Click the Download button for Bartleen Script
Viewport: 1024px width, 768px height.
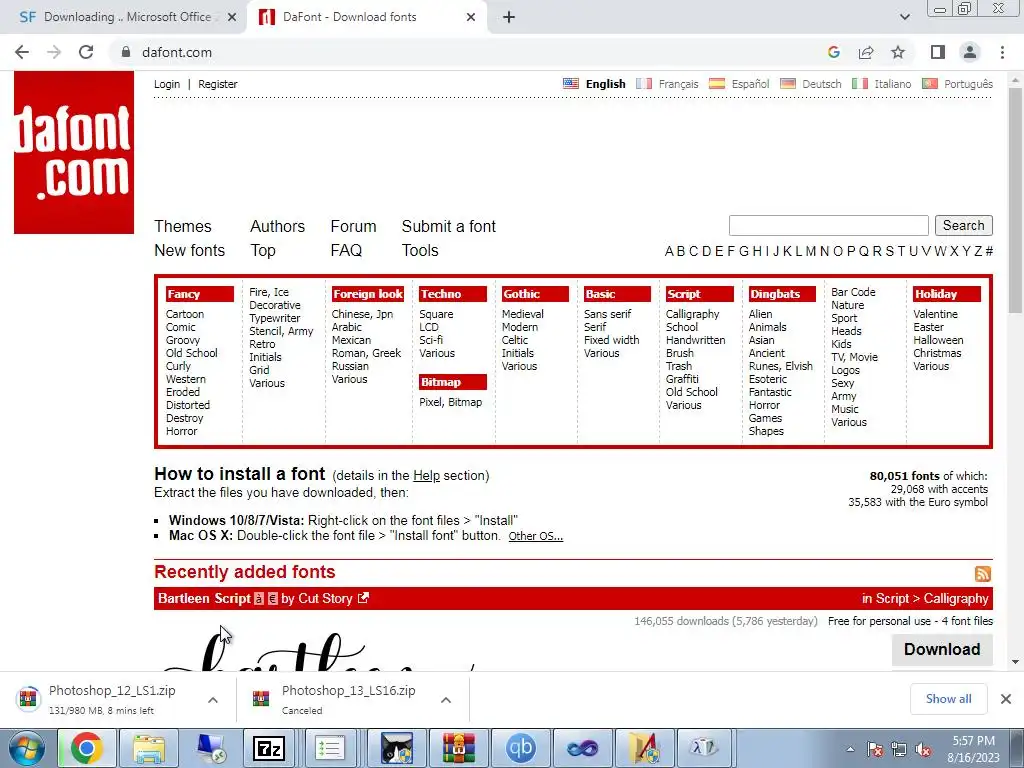point(942,649)
